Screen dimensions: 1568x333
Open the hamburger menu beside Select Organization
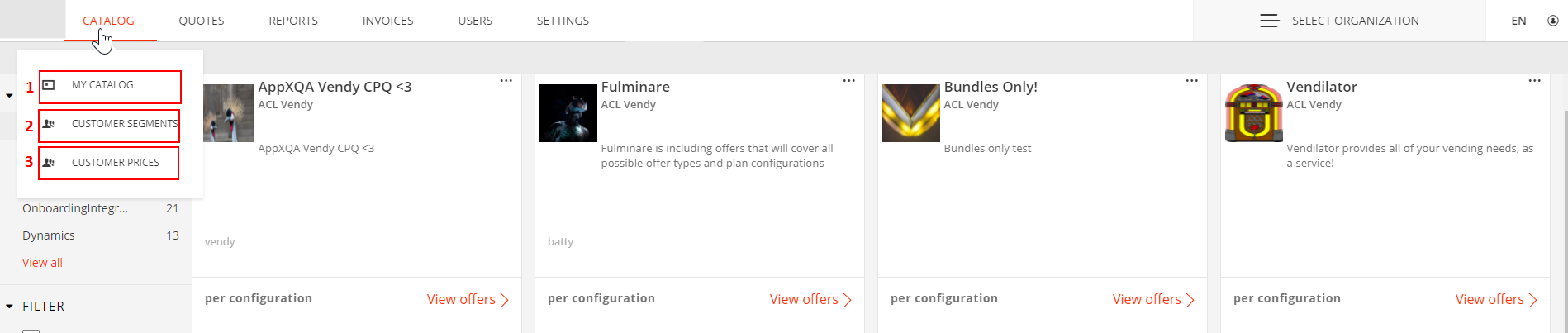(x=1269, y=21)
